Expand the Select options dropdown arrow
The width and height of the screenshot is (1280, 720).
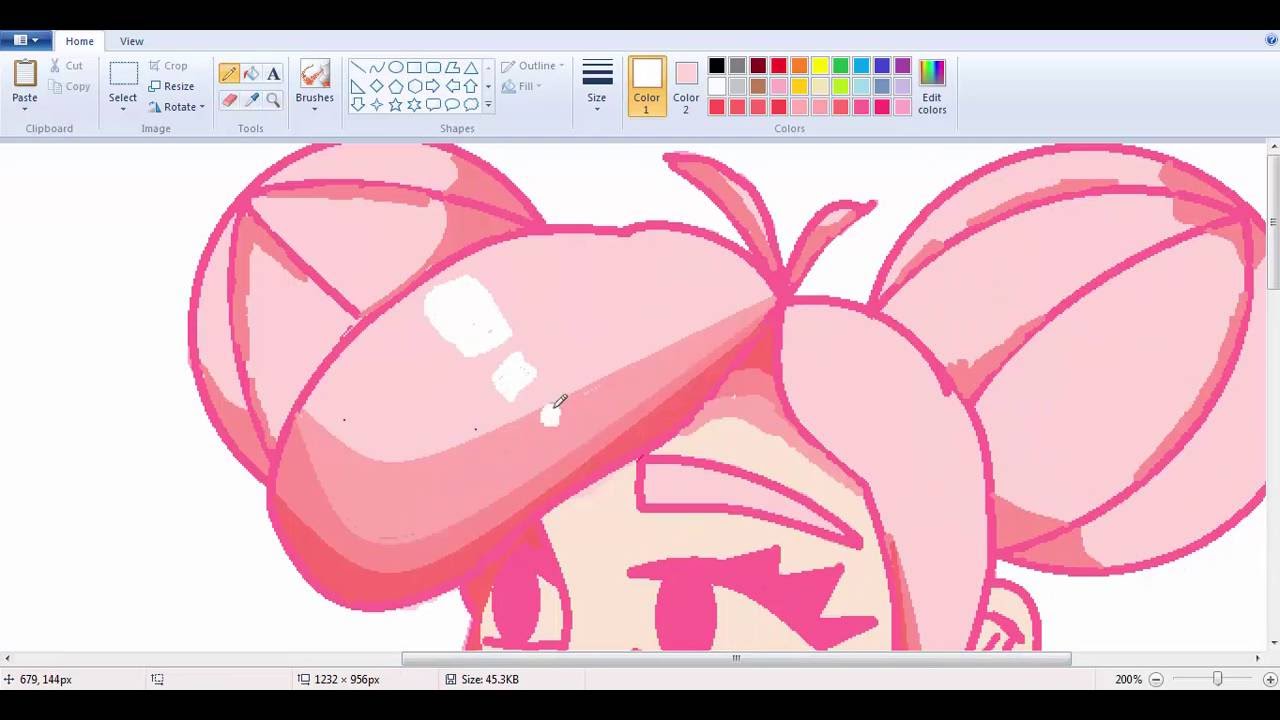click(x=123, y=108)
